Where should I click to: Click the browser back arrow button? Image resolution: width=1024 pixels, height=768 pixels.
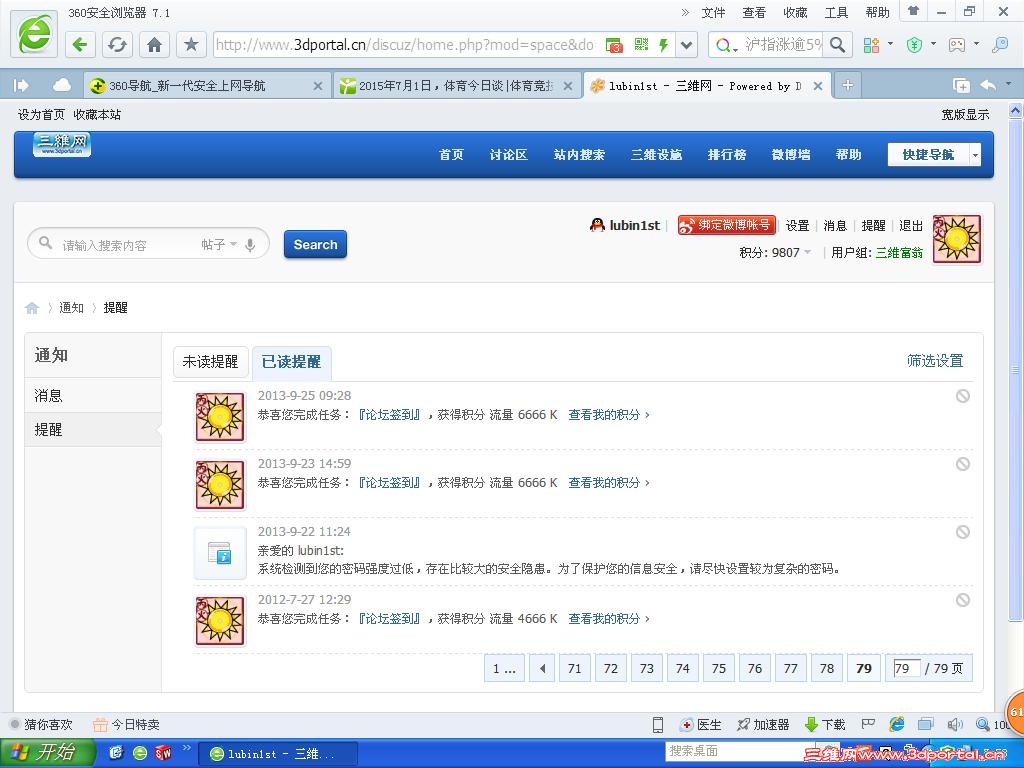(x=80, y=44)
